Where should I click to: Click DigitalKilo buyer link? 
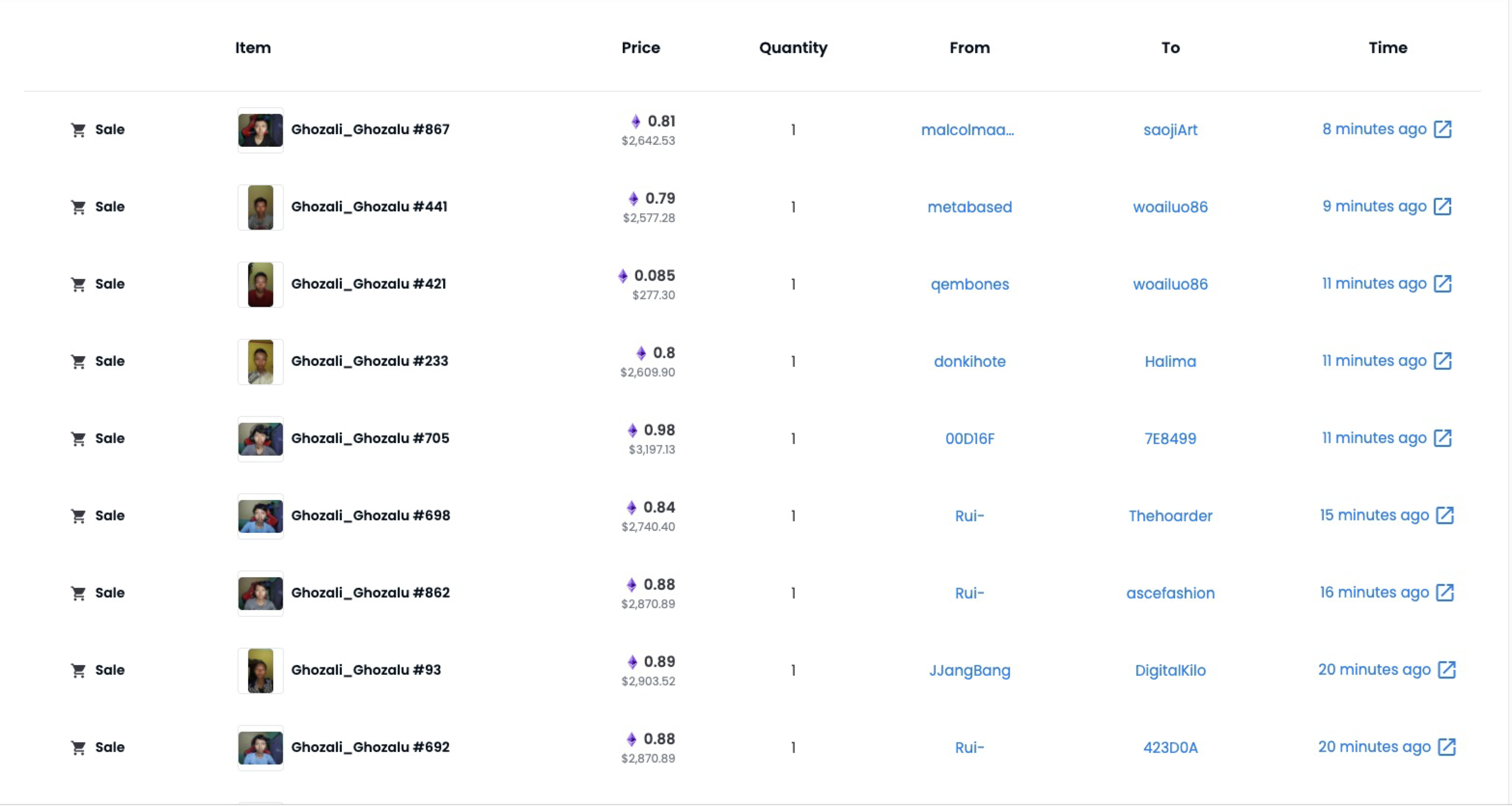1170,670
